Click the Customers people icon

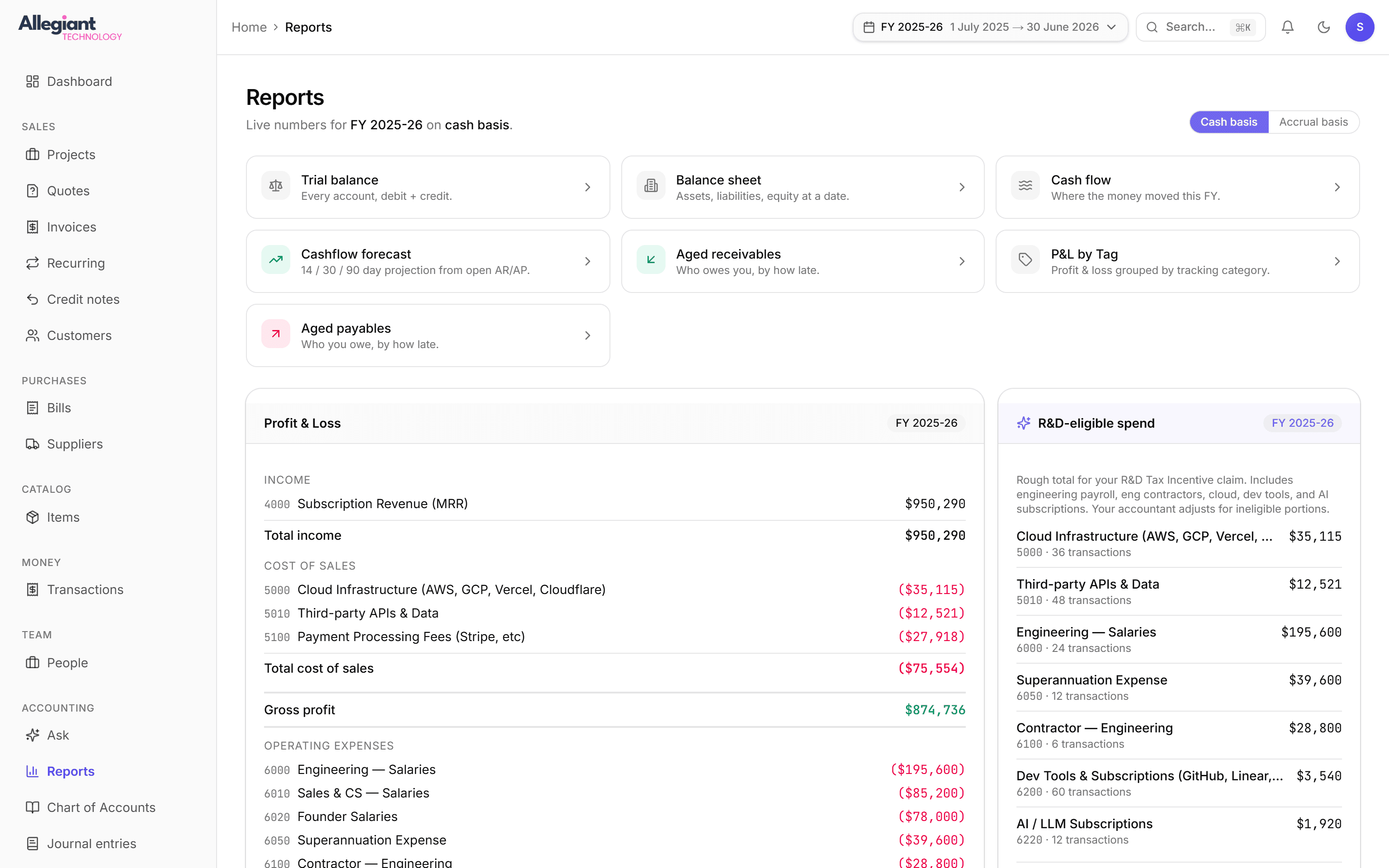coord(33,335)
